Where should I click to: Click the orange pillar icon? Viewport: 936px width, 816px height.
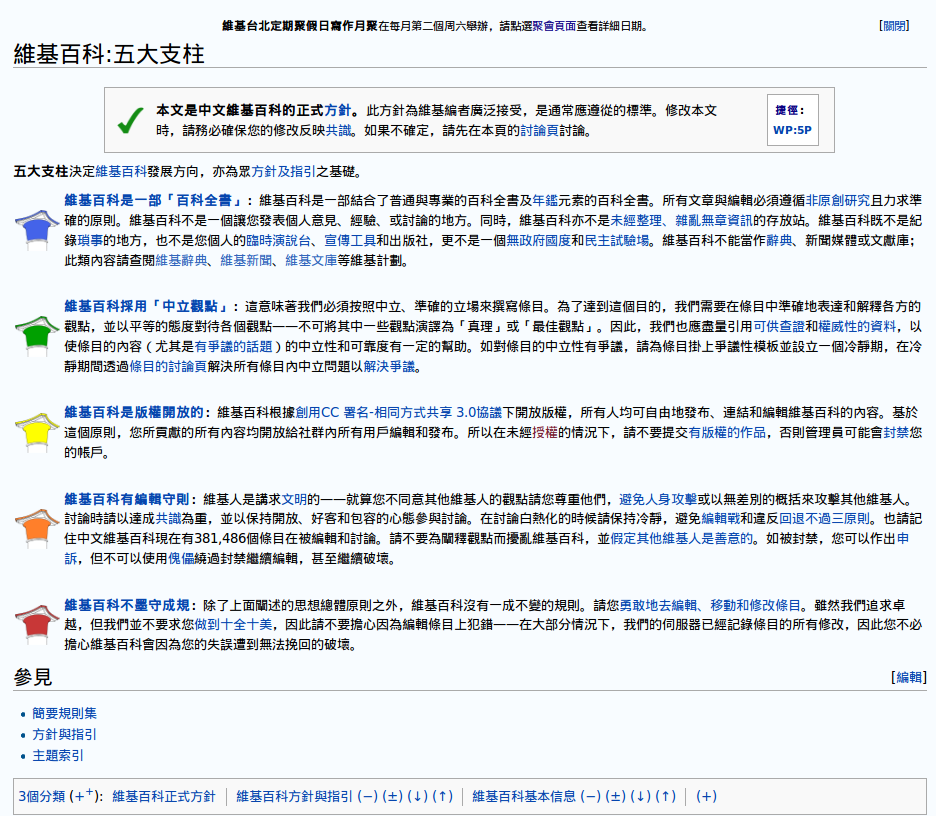[37, 528]
